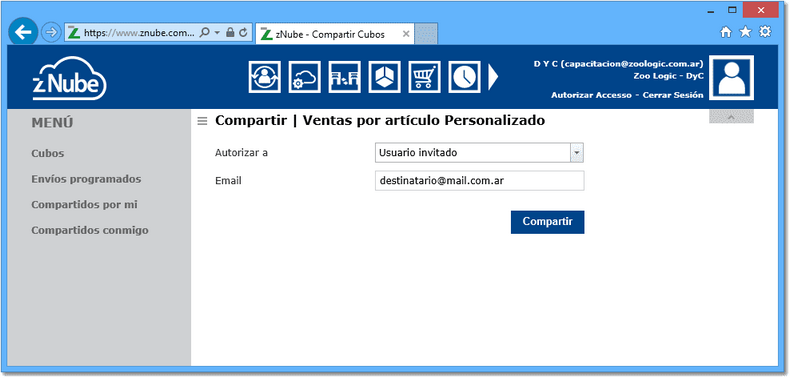The width and height of the screenshot is (790, 378).
Task: Open the browser tools gear
Action: tap(765, 32)
